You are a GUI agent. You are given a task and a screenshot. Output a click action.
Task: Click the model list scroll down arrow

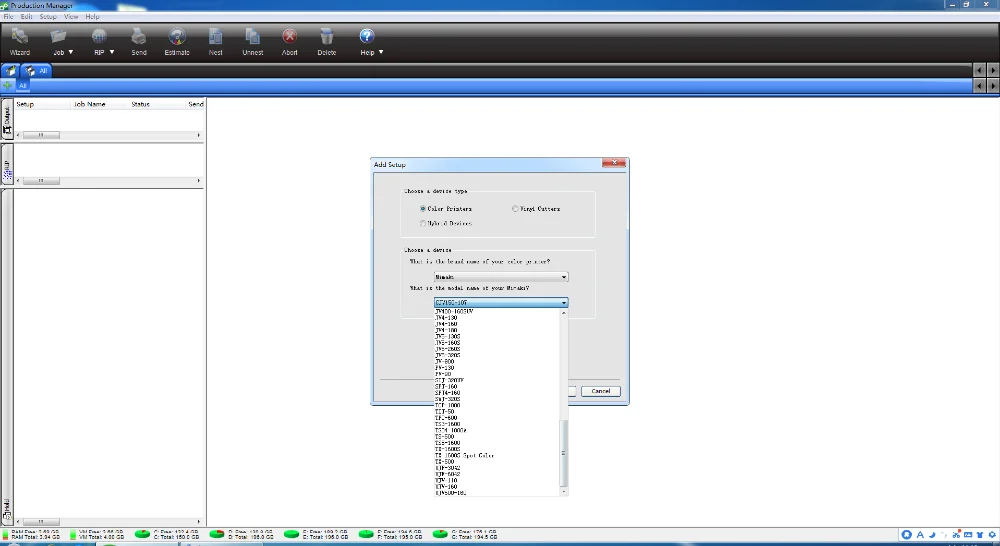tap(563, 492)
